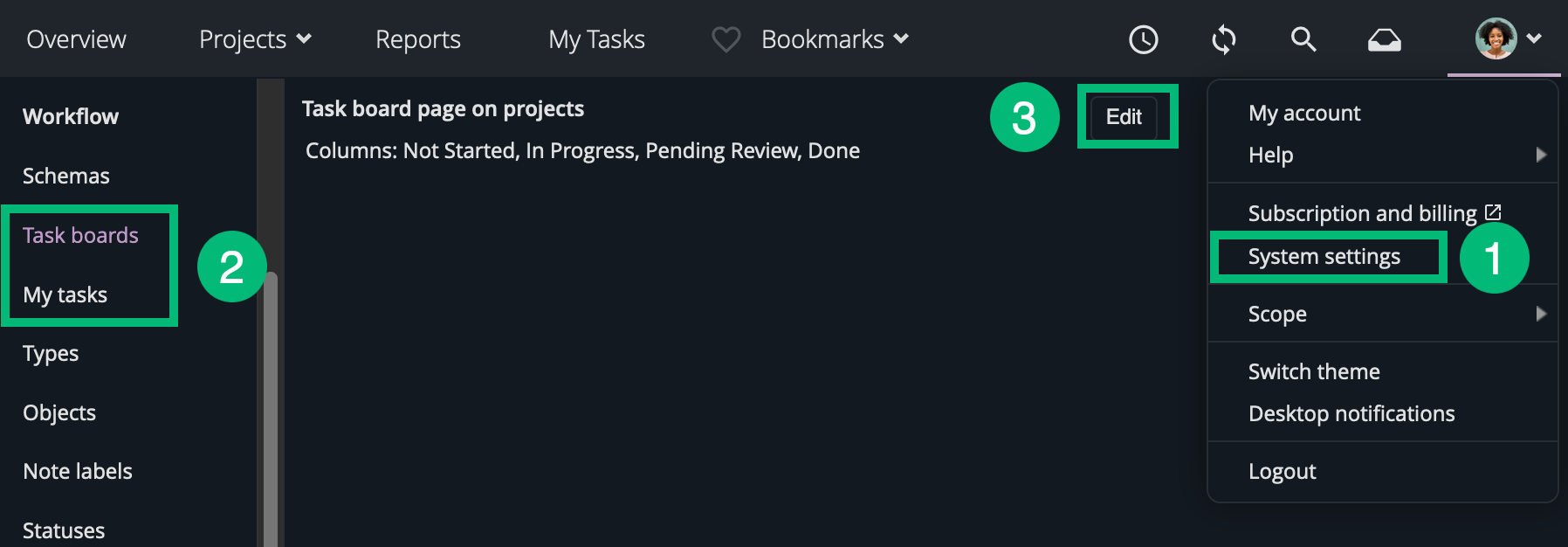Enable Desktop notifications option
1568x547 pixels.
point(1351,413)
